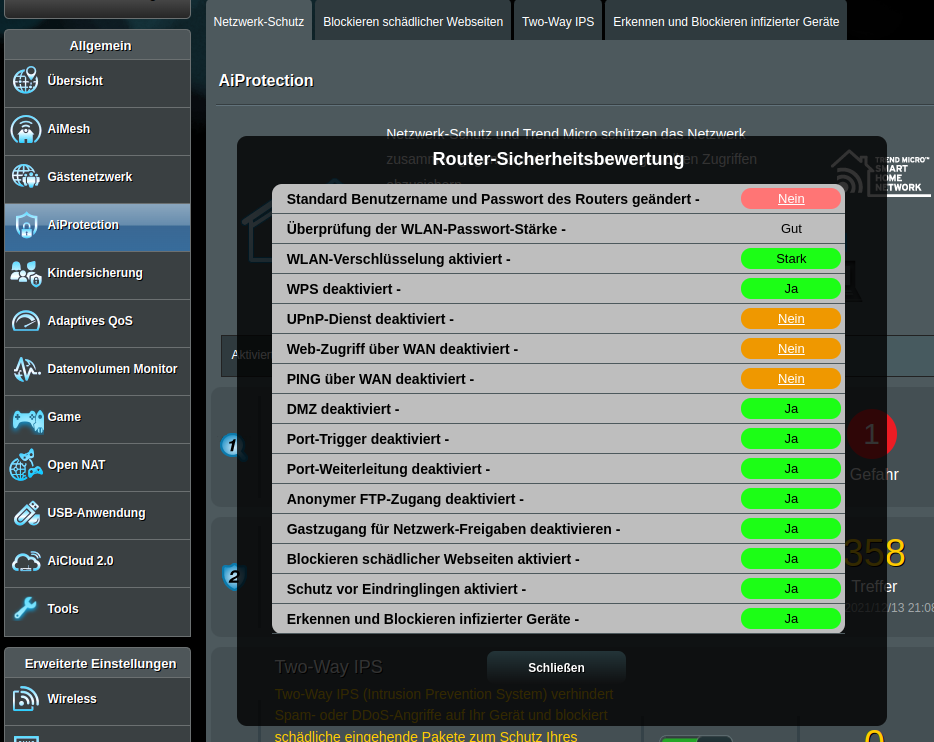The width and height of the screenshot is (934, 742).
Task: Open Wireless menu entry
Action: pos(98,701)
